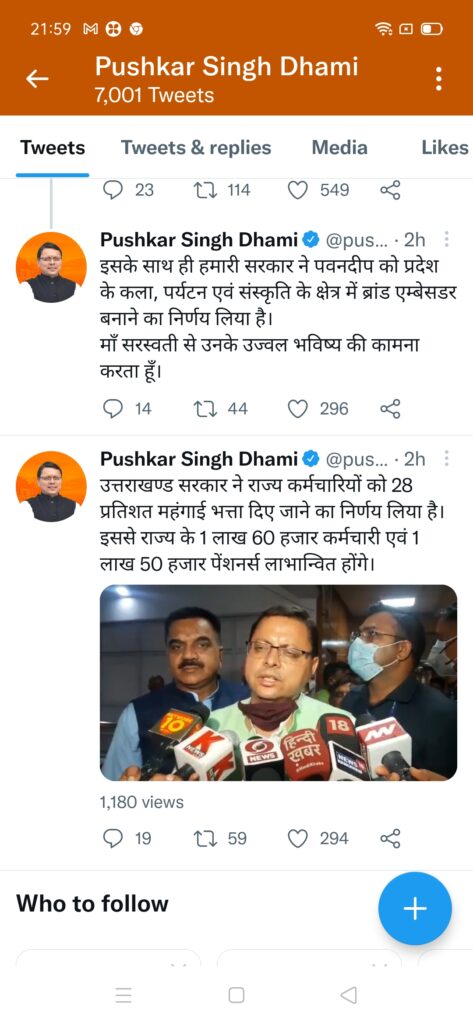Retweet the tweet with 59 retweets

tap(206, 839)
